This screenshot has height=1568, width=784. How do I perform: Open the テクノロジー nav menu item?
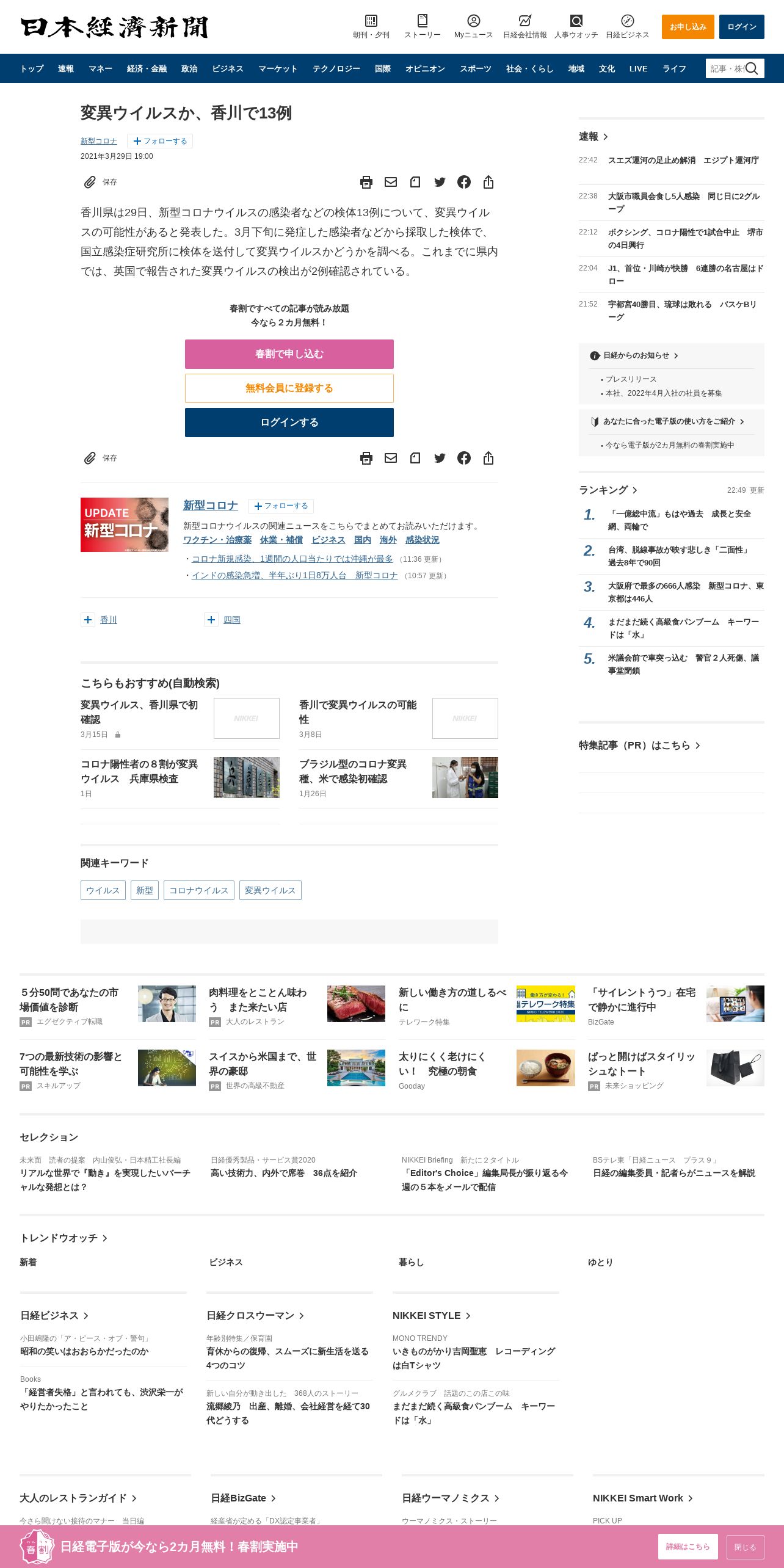point(336,68)
